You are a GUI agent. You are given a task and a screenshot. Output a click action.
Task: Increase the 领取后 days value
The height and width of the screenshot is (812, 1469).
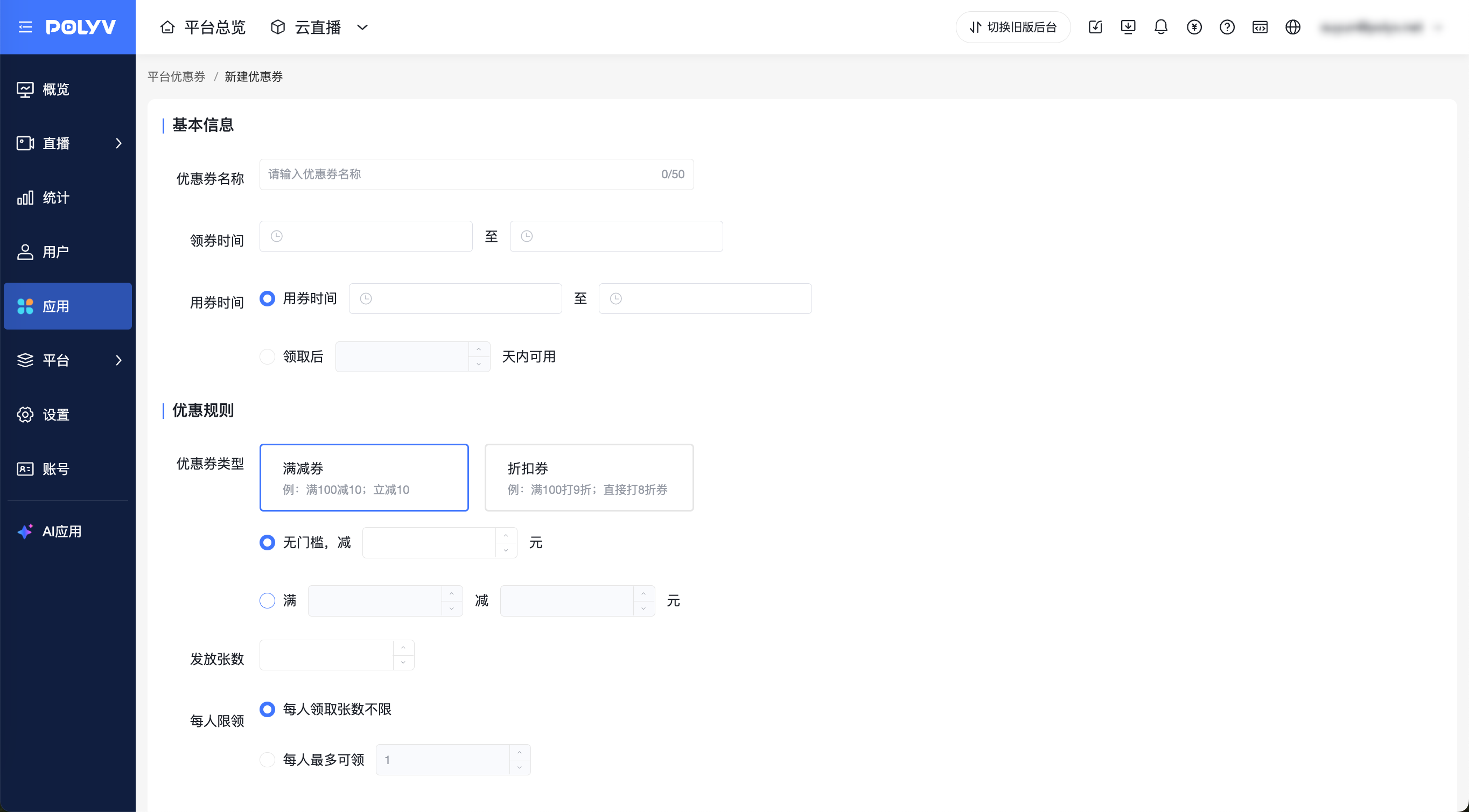tap(479, 349)
